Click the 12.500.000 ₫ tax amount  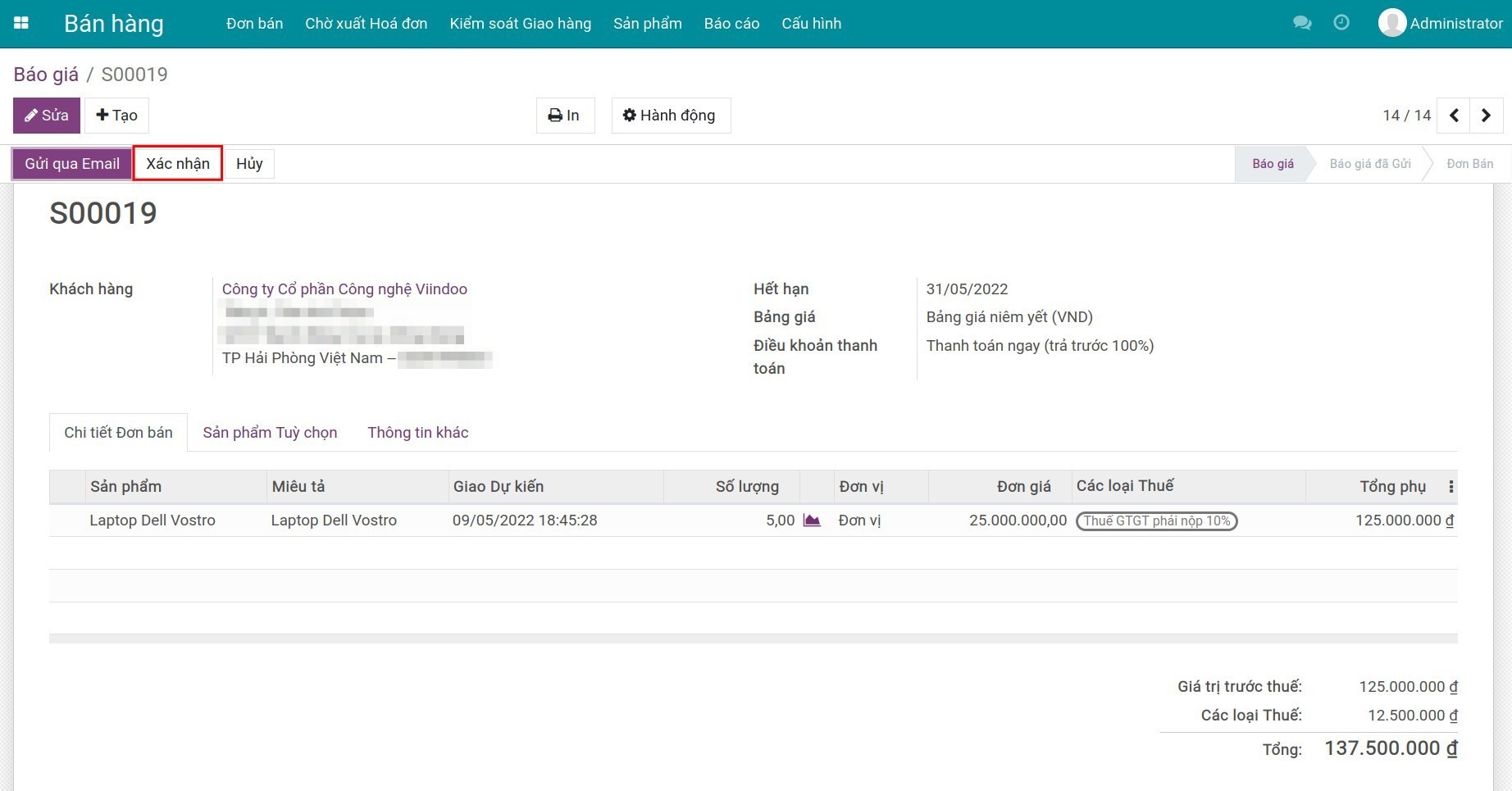pyautogui.click(x=1413, y=716)
